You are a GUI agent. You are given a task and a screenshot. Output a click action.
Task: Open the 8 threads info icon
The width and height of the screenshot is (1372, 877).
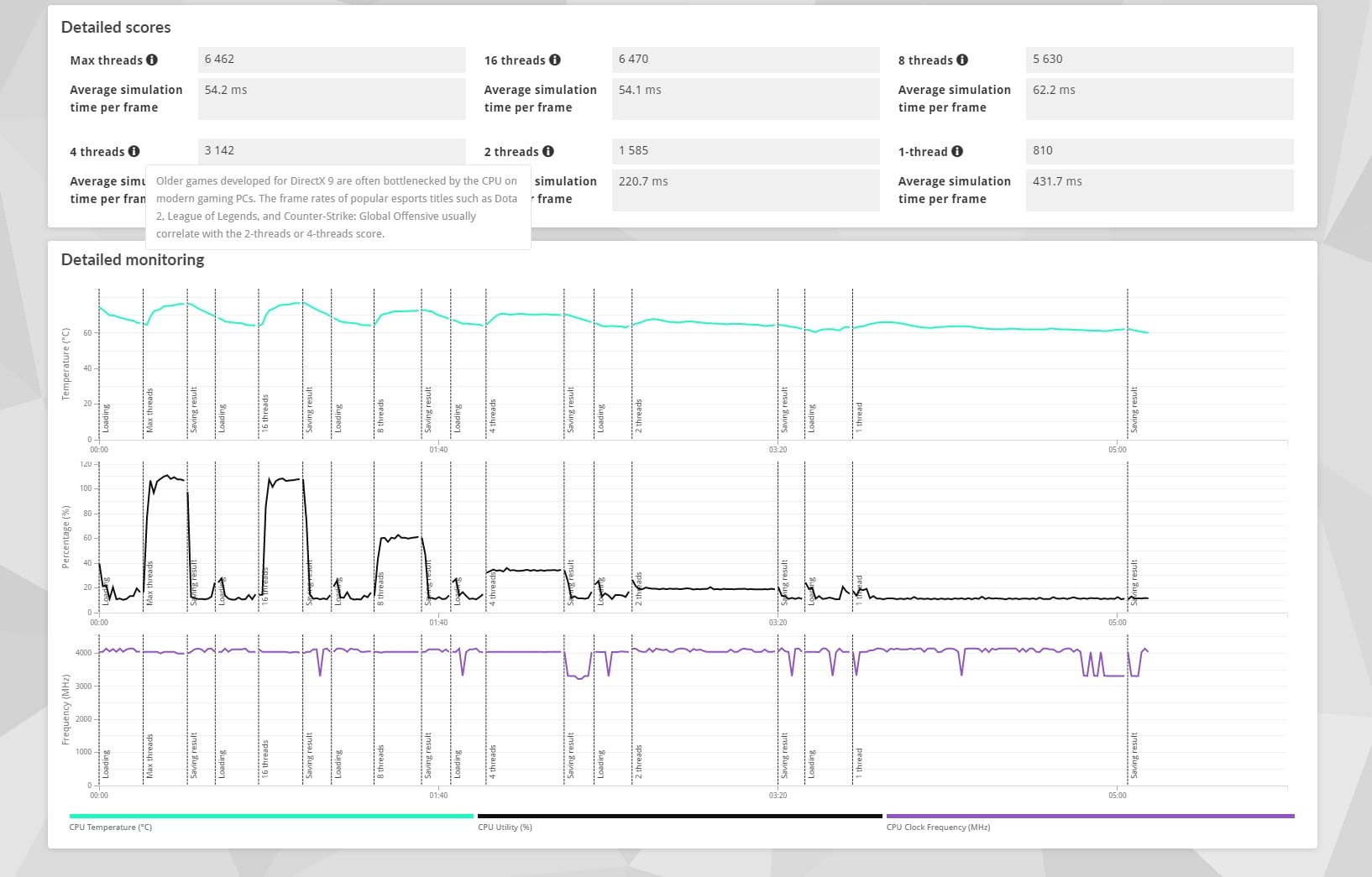pos(962,60)
